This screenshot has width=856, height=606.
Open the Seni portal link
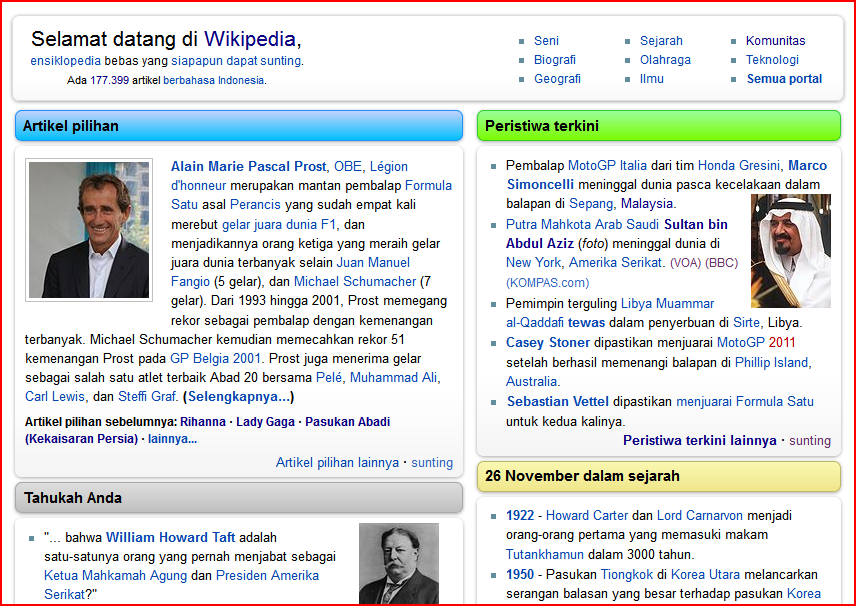click(x=546, y=41)
